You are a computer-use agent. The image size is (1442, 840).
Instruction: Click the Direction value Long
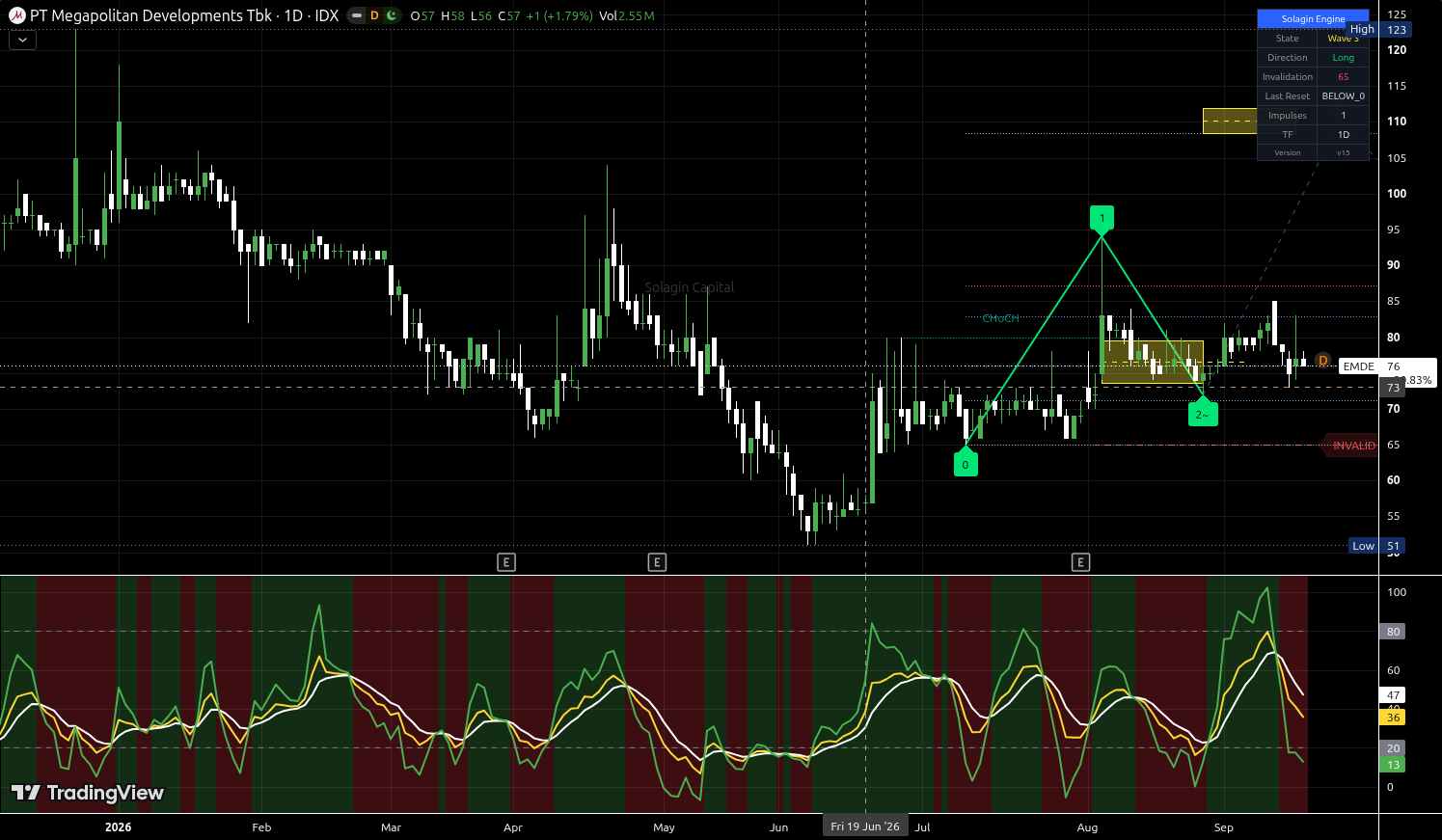tap(1343, 58)
